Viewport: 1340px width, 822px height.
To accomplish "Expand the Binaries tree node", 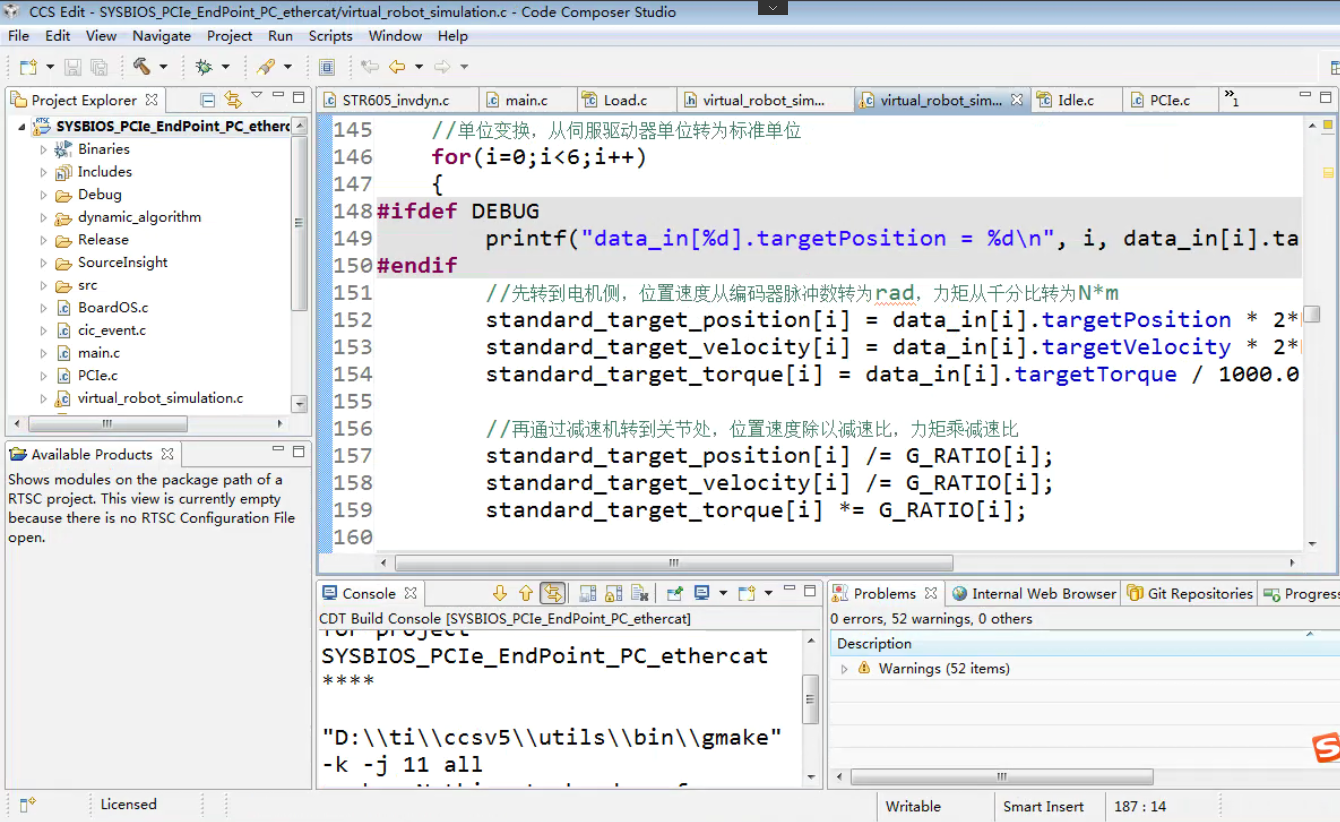I will 43,149.
